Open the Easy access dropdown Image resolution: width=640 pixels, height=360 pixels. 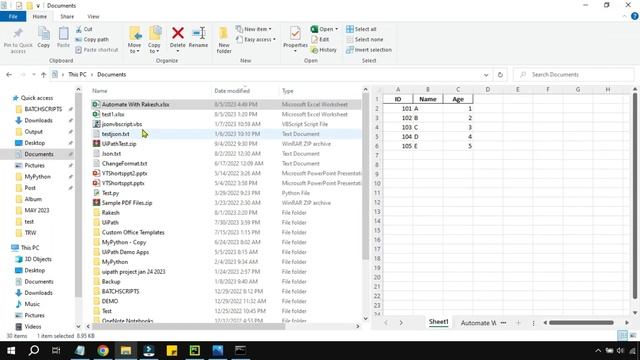point(256,40)
